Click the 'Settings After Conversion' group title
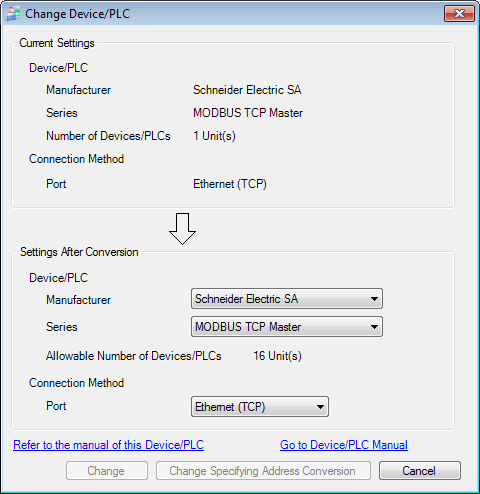Image resolution: width=480 pixels, height=494 pixels. (x=79, y=252)
